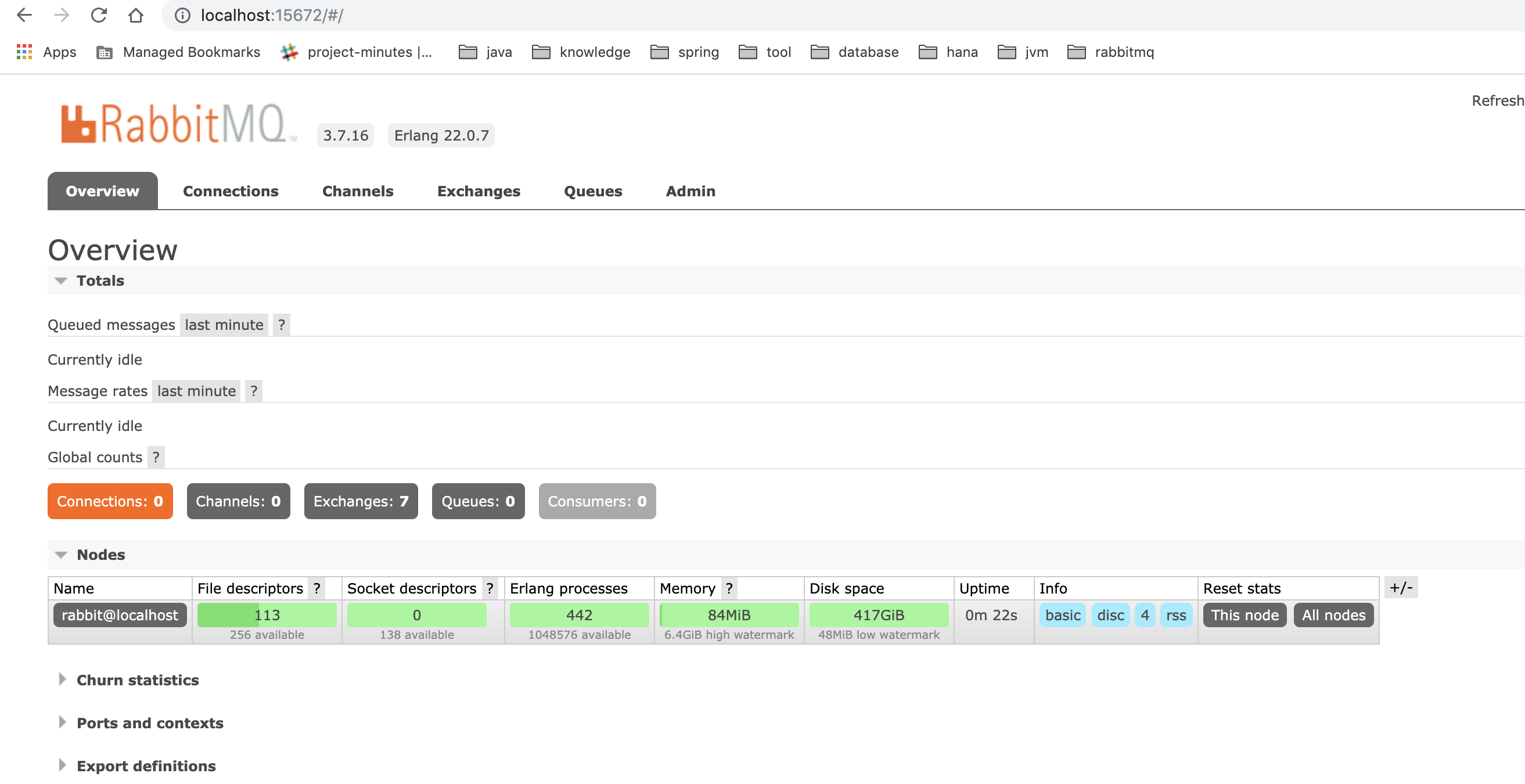Reload the page with refresh icon
The height and width of the screenshot is (784, 1525).
click(x=98, y=15)
